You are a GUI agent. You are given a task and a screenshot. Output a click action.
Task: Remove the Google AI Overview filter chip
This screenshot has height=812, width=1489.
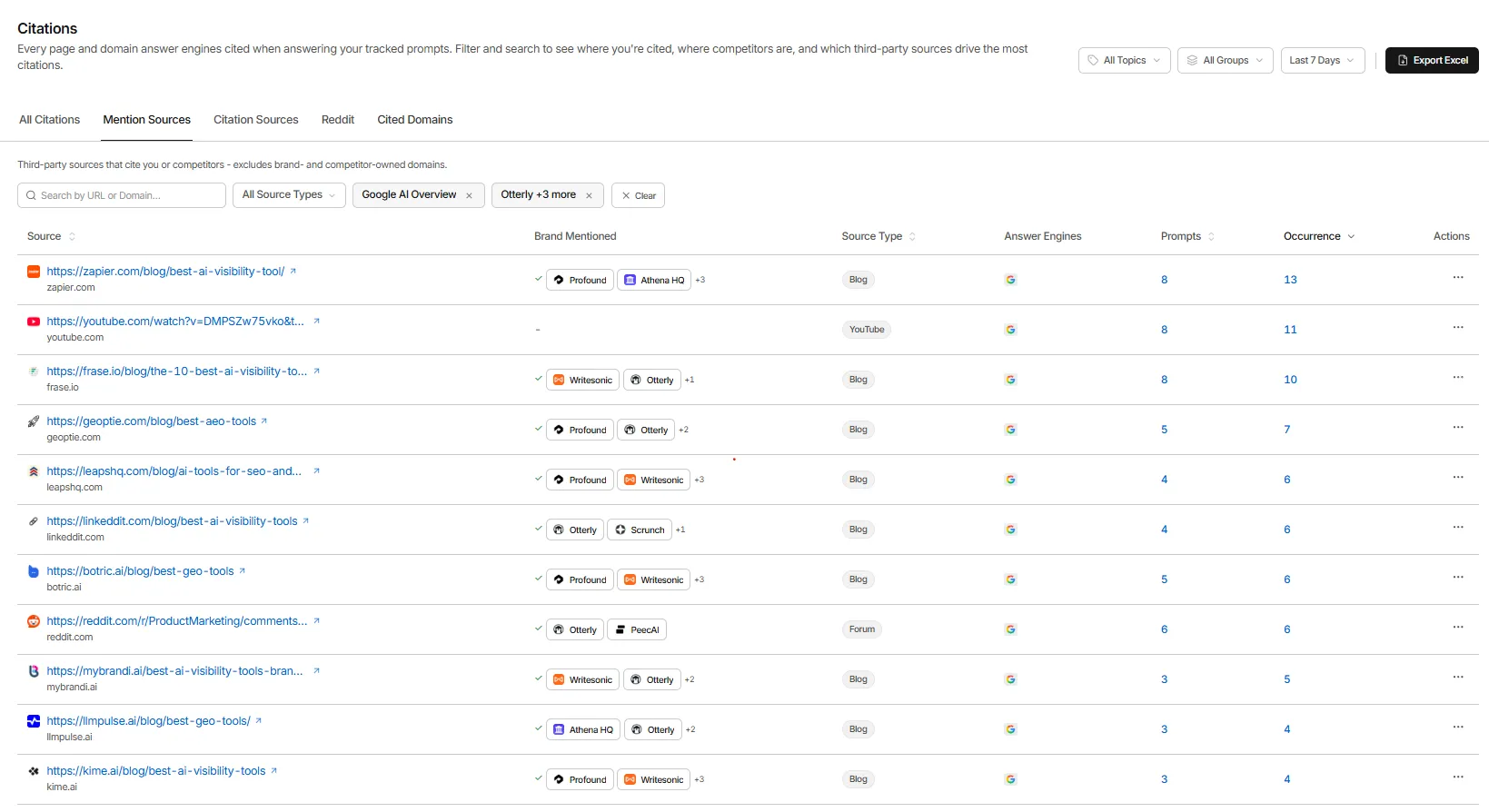coord(469,196)
